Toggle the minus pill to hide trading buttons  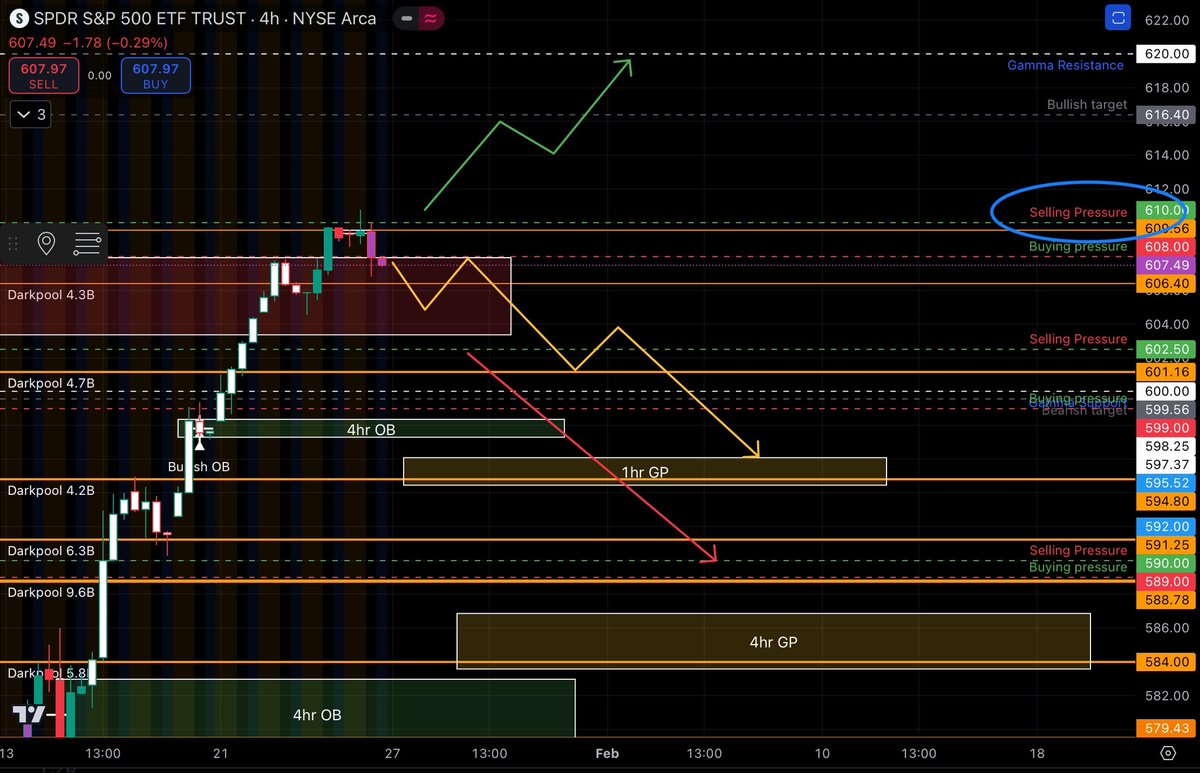click(x=406, y=18)
